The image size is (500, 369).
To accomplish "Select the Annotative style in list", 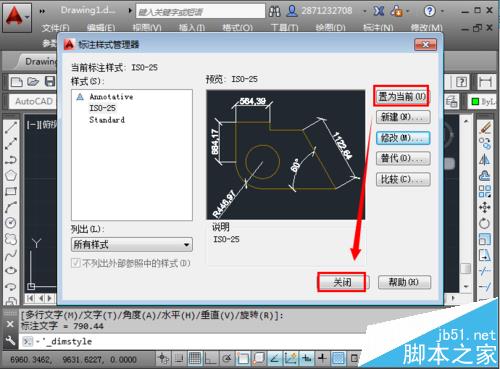I will [x=111, y=97].
